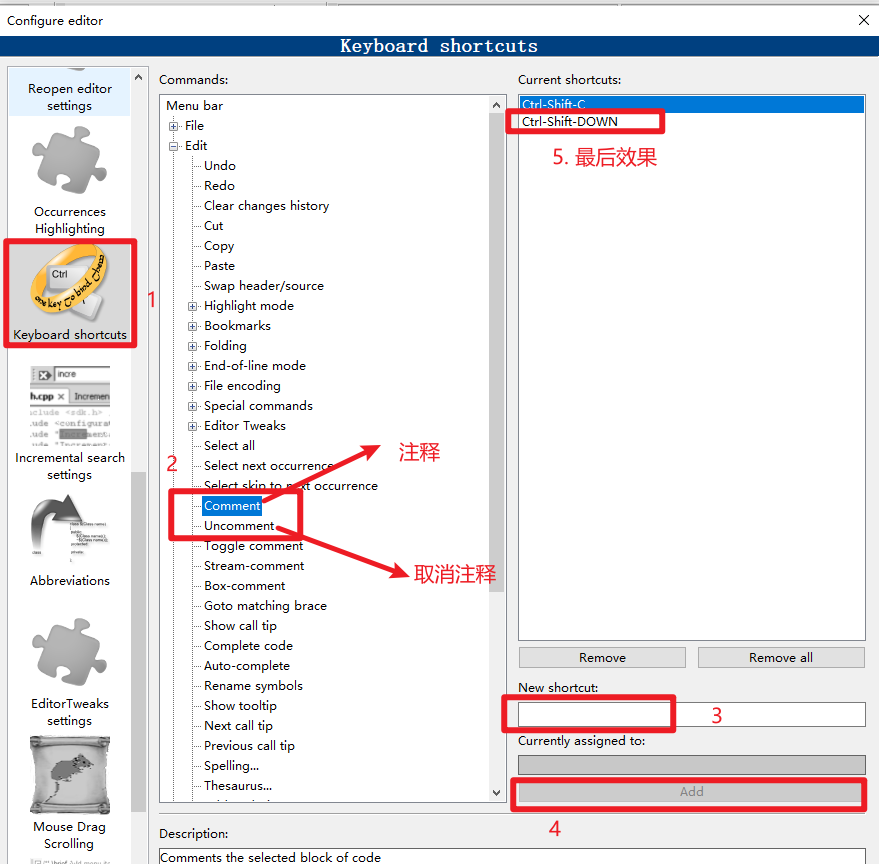Select Goto matching brace command
The height and width of the screenshot is (864, 879).
click(x=265, y=606)
